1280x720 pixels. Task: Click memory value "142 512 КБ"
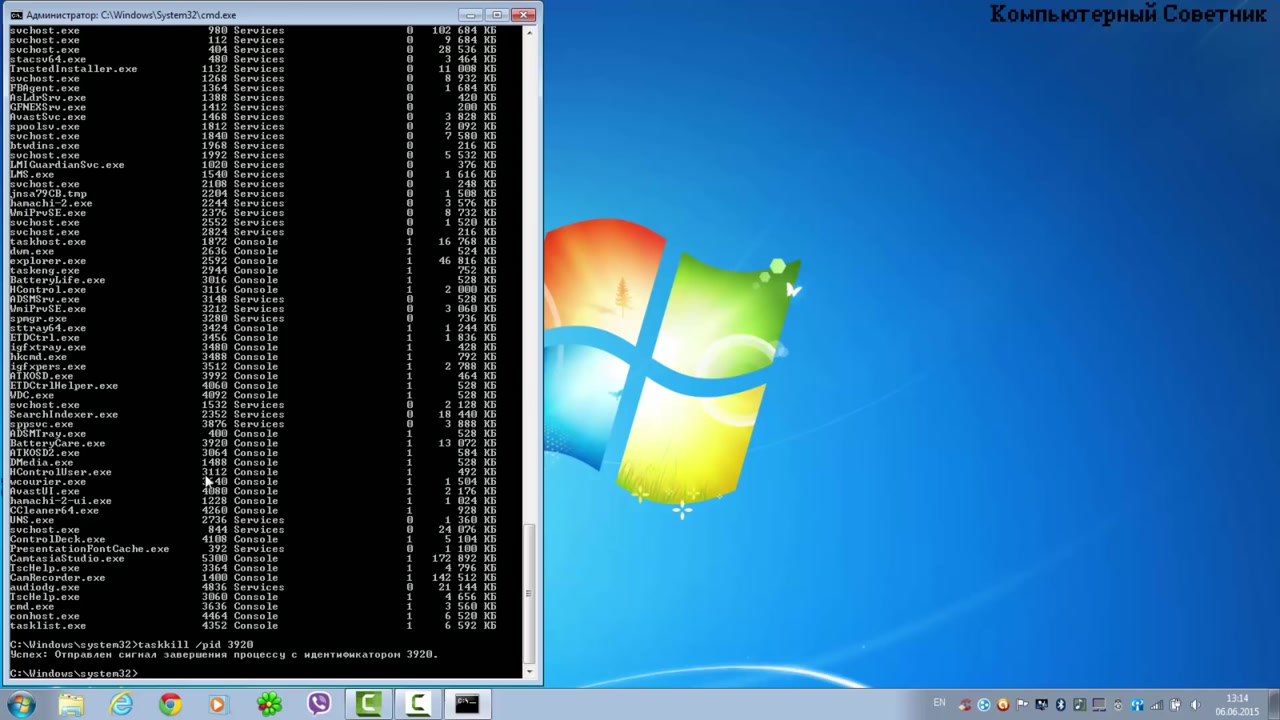point(464,578)
